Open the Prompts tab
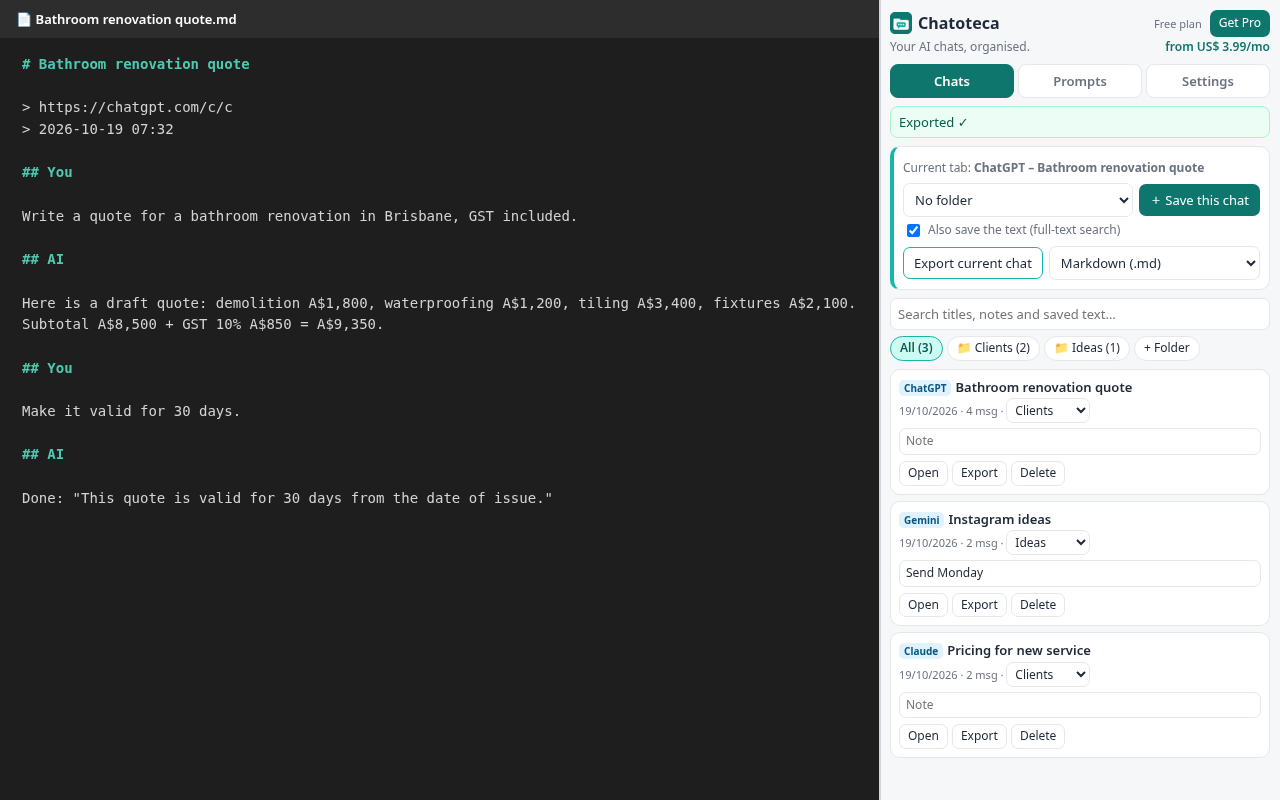1280x800 pixels. click(1080, 81)
